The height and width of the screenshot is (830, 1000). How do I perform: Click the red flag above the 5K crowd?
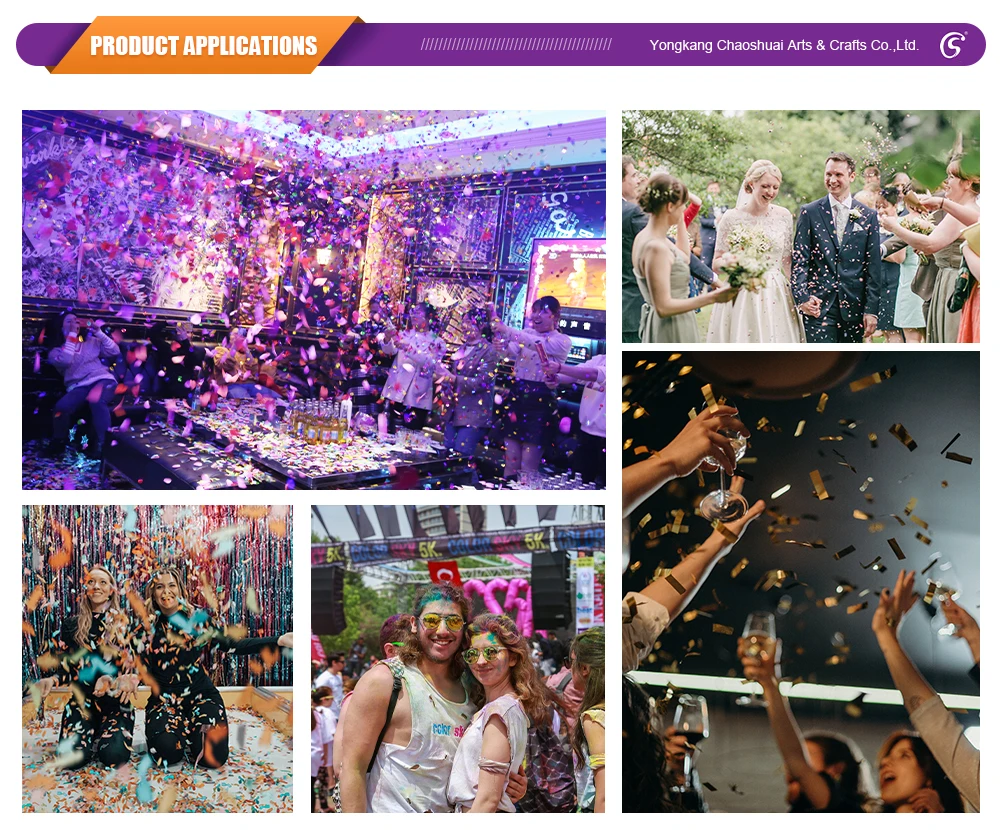tap(445, 574)
